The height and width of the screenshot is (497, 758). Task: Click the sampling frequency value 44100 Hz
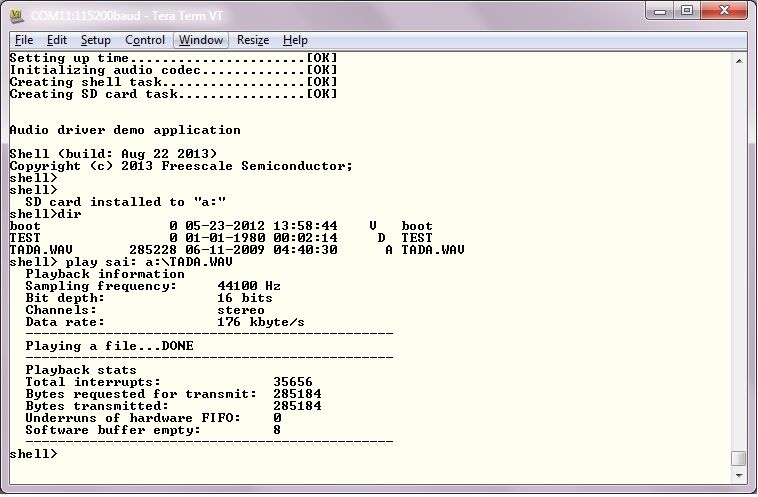pos(249,286)
